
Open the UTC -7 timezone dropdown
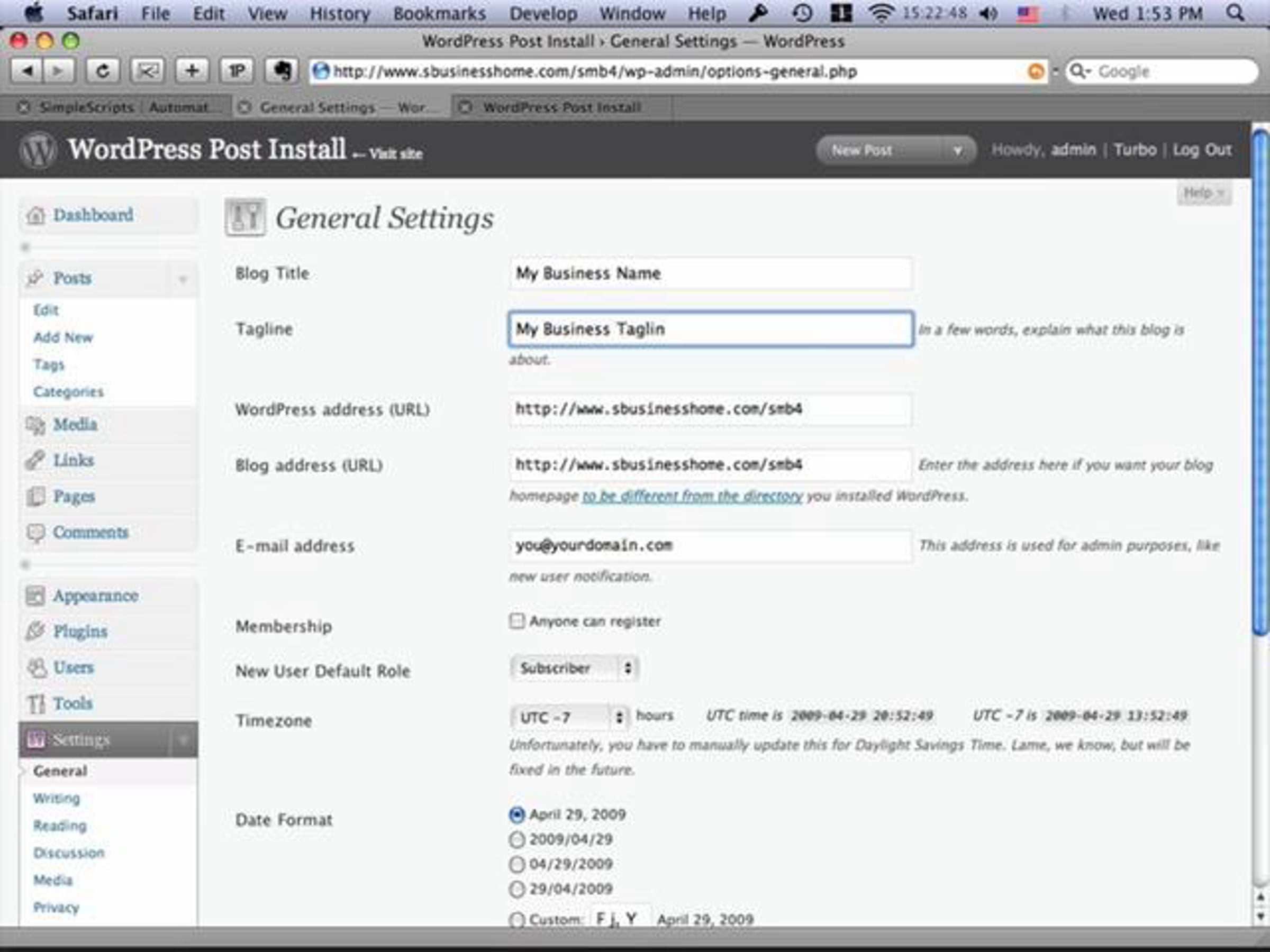569,717
